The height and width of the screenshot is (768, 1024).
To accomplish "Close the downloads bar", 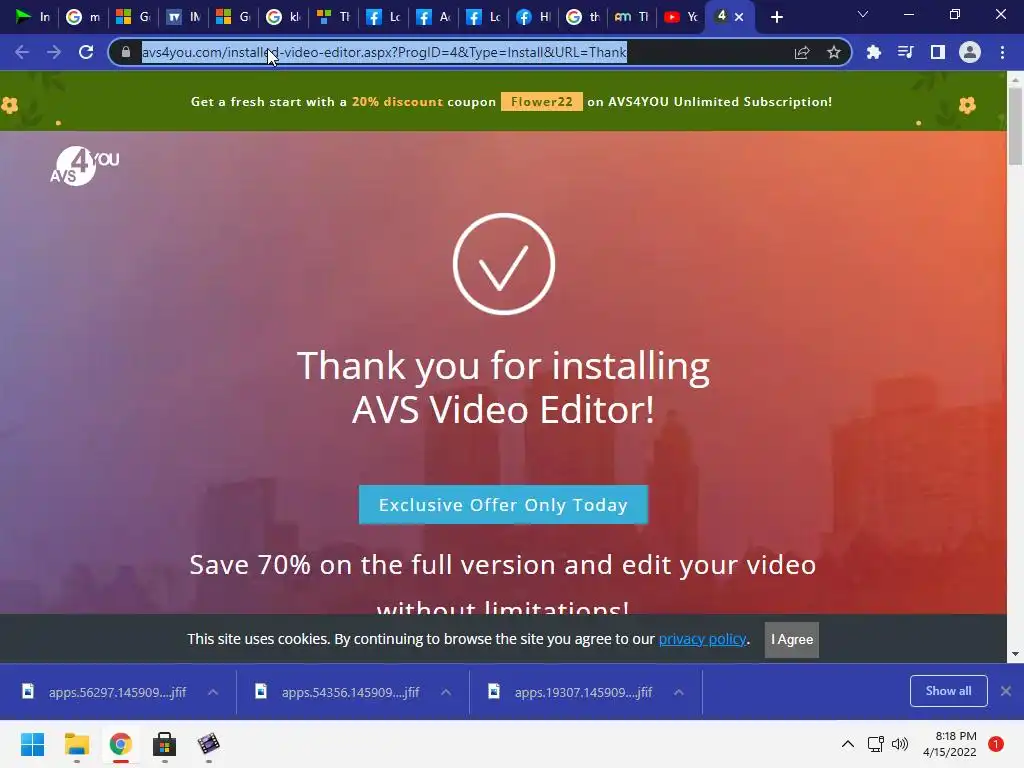I will coord(1006,691).
